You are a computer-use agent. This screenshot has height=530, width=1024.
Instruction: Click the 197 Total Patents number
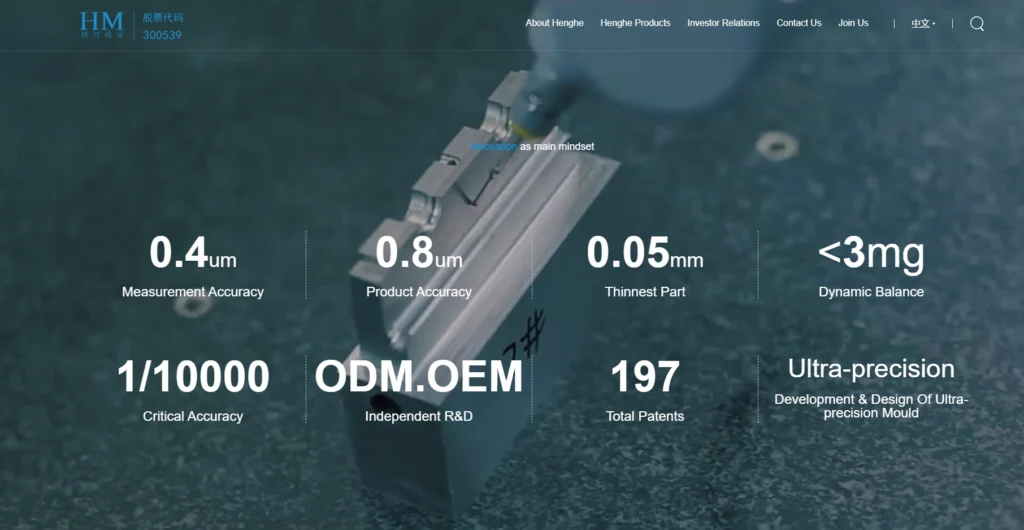click(645, 378)
